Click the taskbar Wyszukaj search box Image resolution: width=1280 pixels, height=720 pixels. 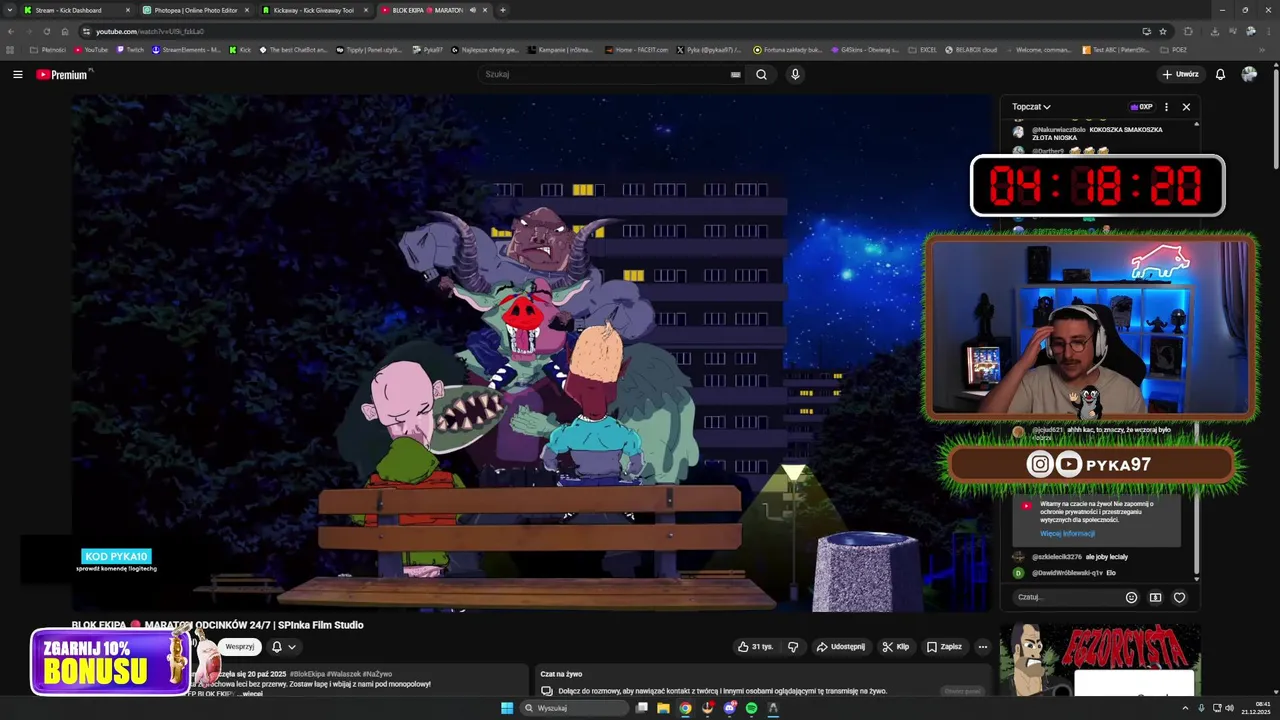coord(574,708)
